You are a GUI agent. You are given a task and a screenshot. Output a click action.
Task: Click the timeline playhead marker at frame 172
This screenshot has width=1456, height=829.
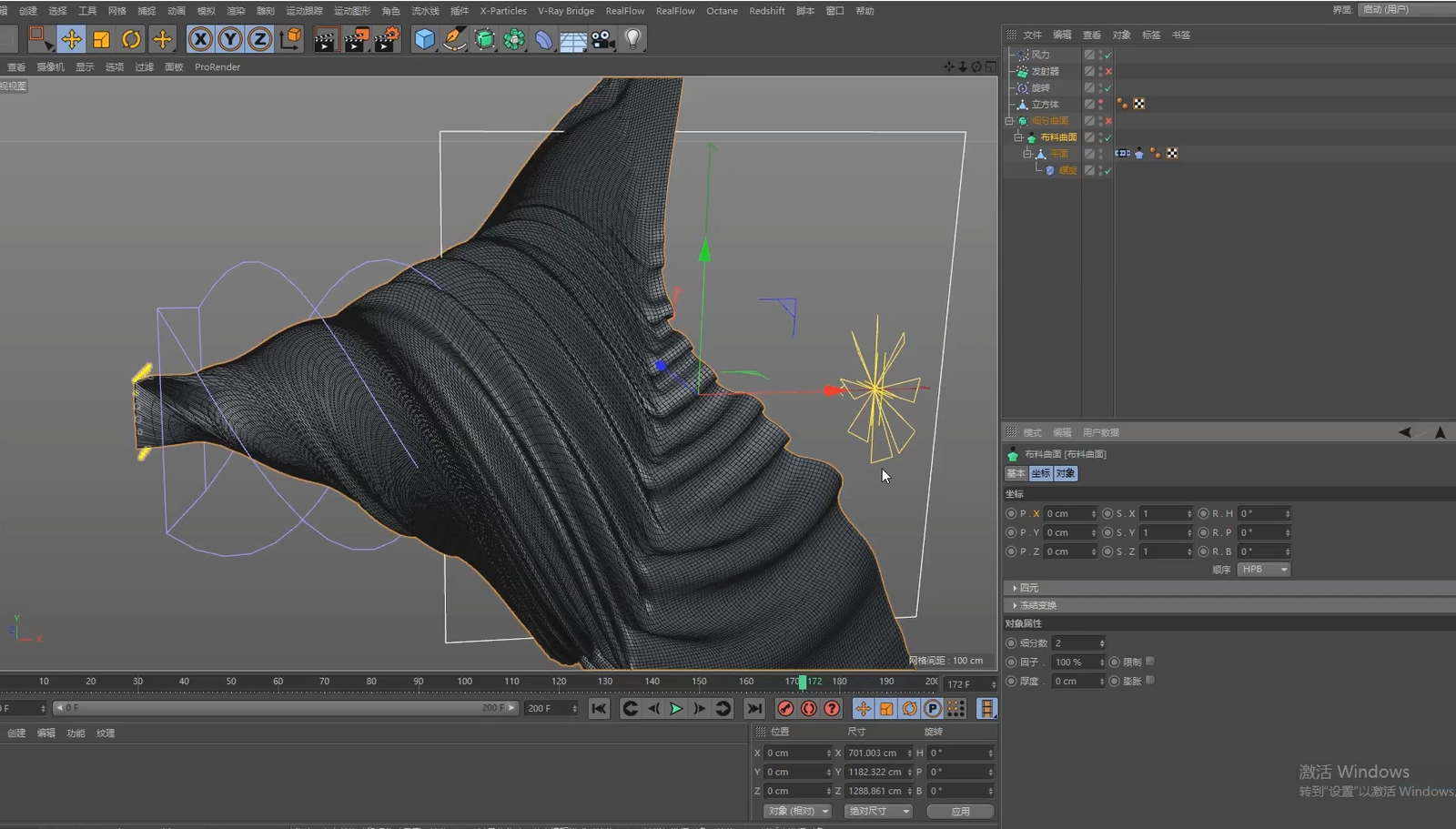[x=802, y=682]
